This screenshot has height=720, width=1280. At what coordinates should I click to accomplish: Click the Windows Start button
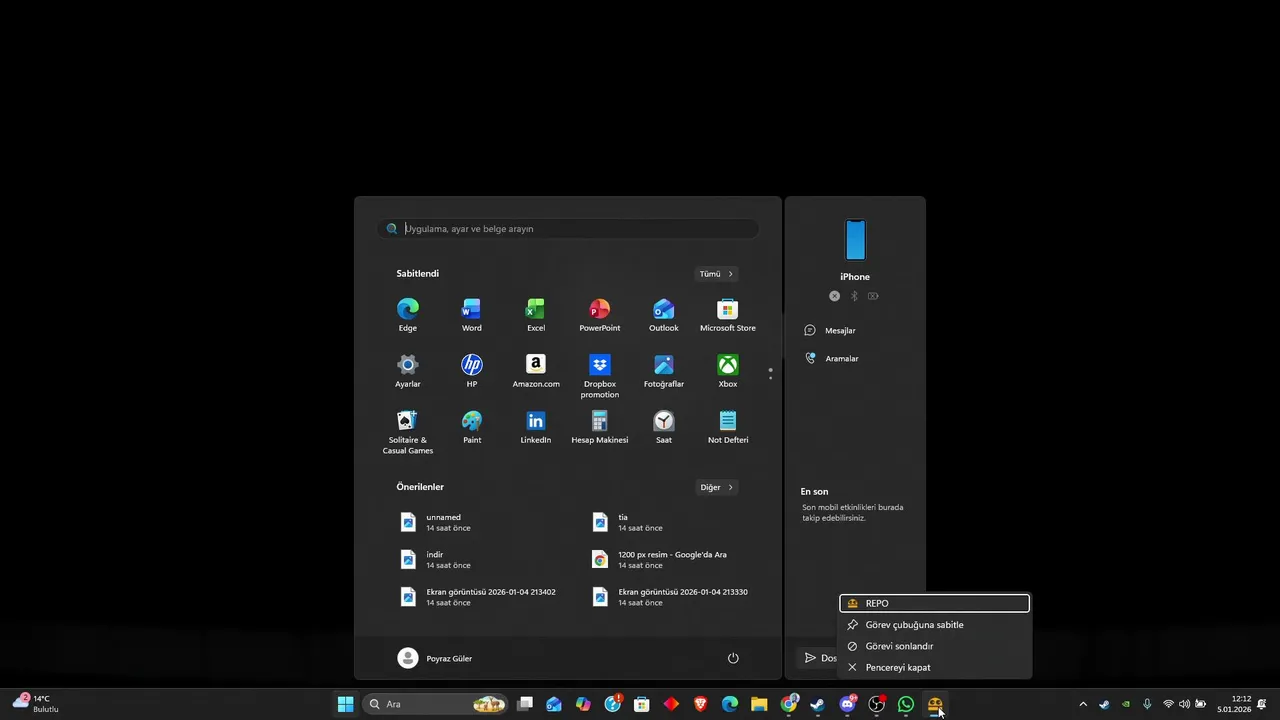tap(345, 704)
